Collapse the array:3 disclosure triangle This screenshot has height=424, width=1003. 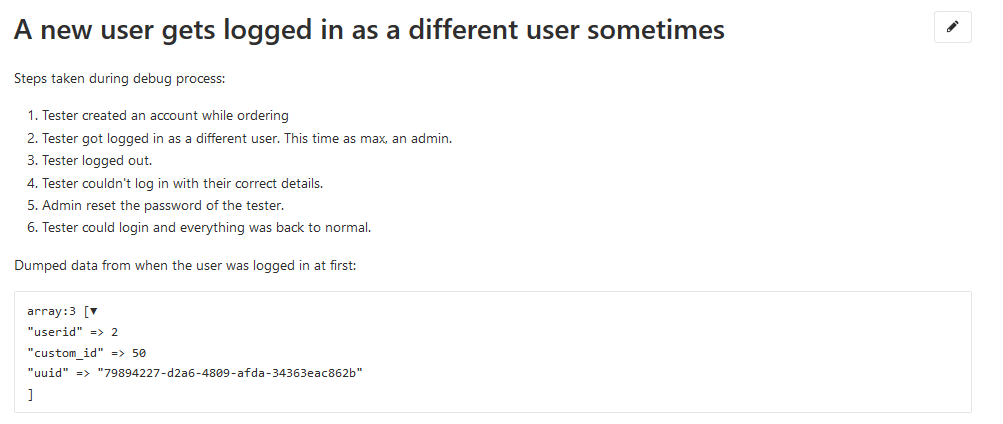[x=93, y=311]
